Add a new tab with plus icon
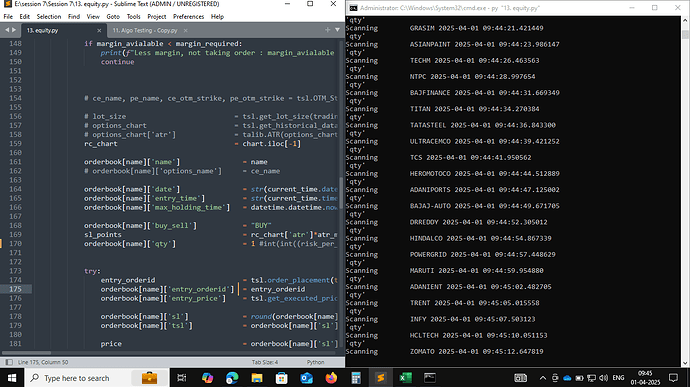Image resolution: width=690 pixels, height=387 pixels. [327, 30]
